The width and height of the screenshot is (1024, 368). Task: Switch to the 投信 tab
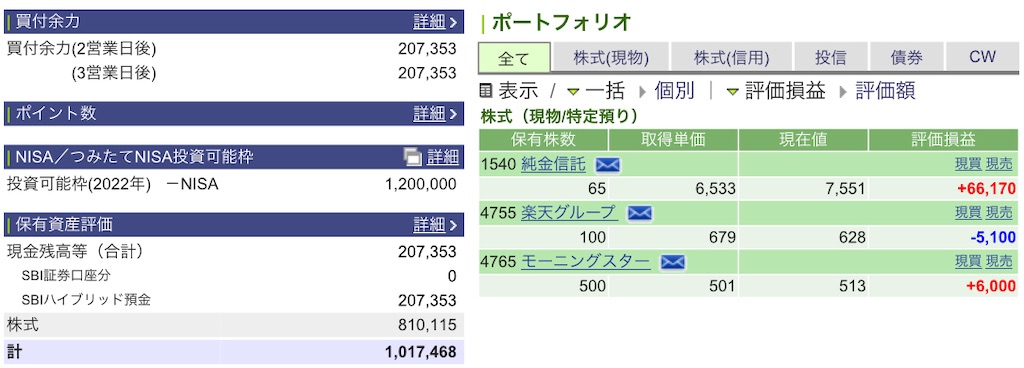pos(831,57)
